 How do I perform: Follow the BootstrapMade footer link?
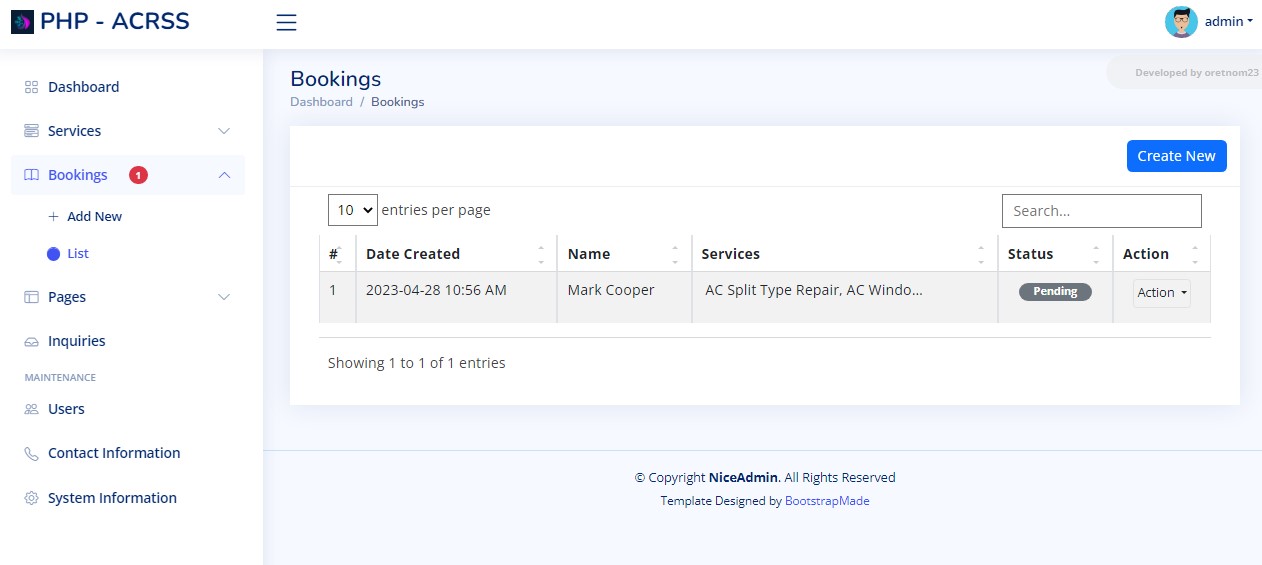point(827,501)
